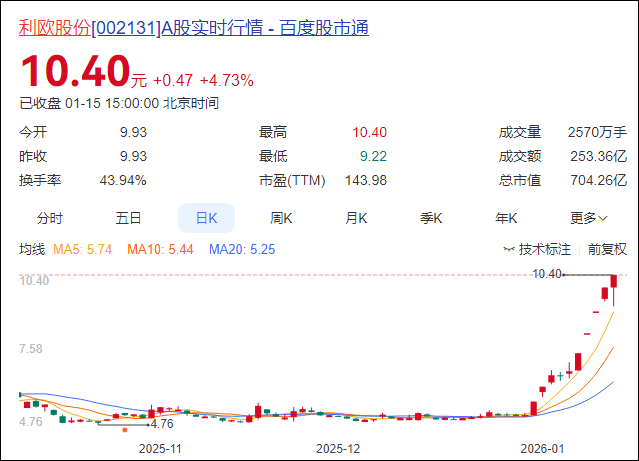
Task: Click the 10.40 high annotation label on chart
Action: point(547,274)
